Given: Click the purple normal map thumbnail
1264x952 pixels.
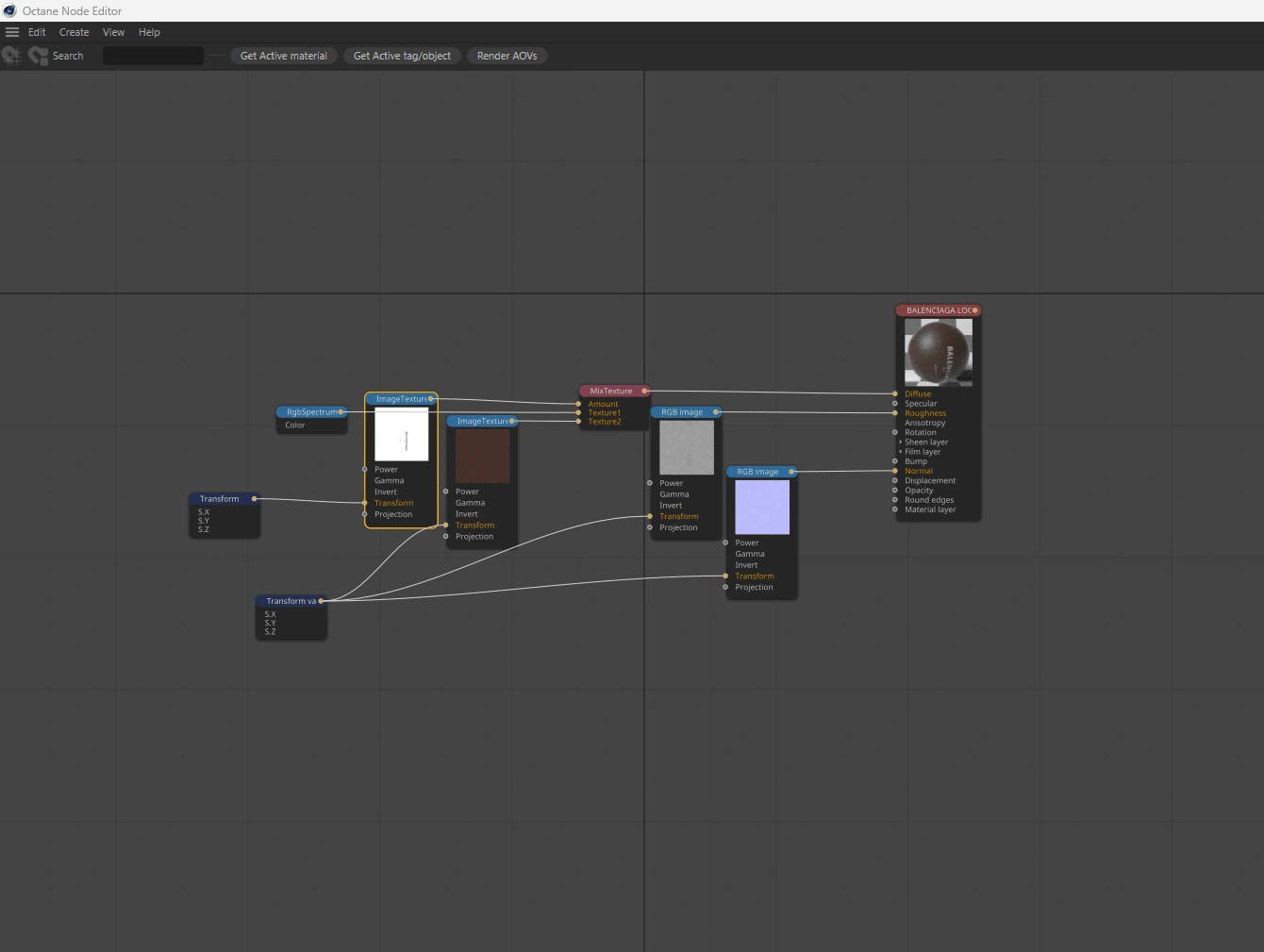Looking at the screenshot, I should [762, 508].
